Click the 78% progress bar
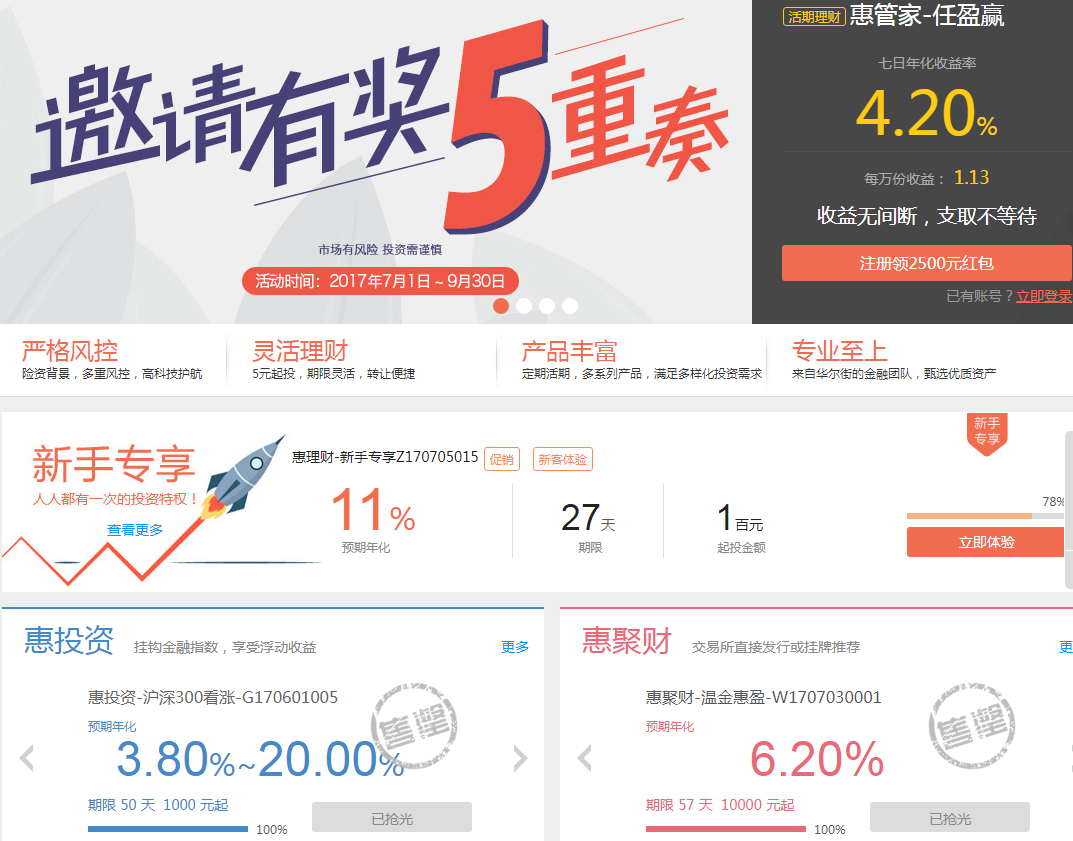This screenshot has width=1073, height=841. pyautogui.click(x=985, y=516)
